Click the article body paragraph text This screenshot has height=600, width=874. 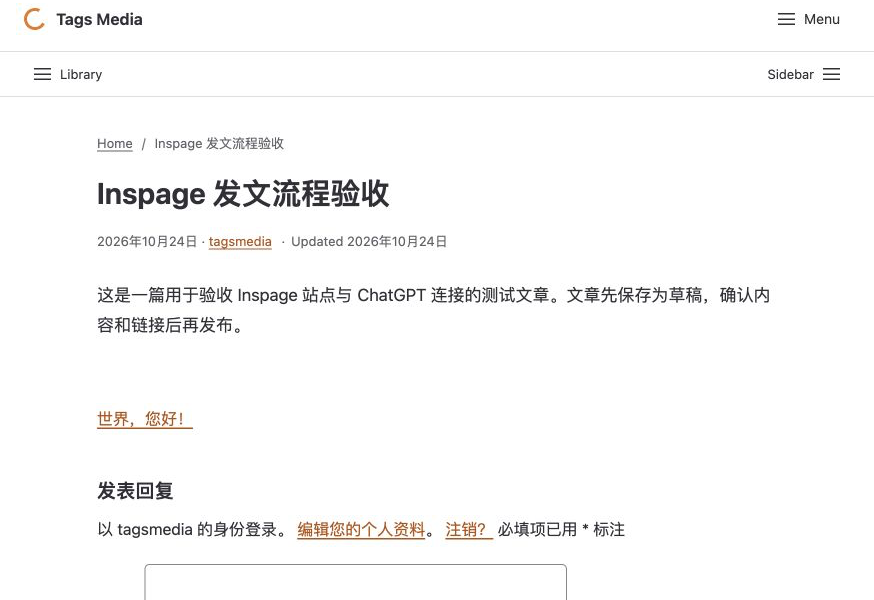click(x=433, y=310)
